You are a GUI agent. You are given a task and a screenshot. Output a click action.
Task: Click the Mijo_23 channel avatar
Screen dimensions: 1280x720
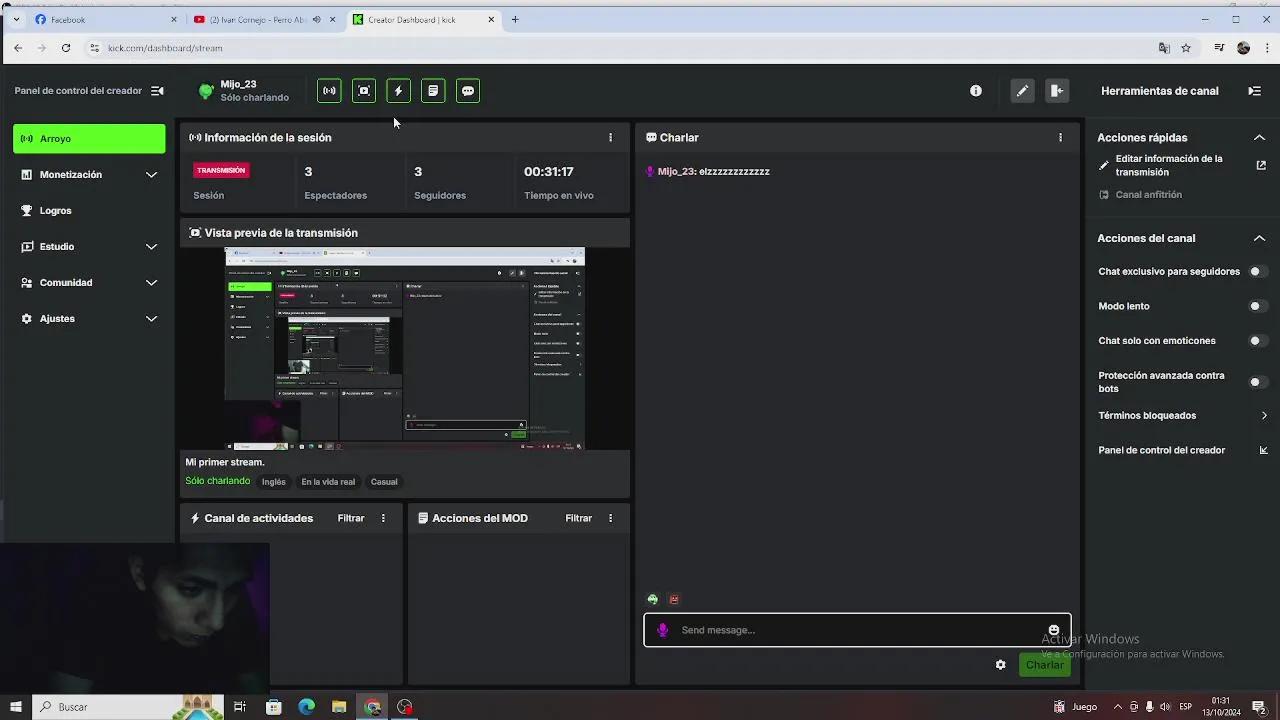pos(206,91)
